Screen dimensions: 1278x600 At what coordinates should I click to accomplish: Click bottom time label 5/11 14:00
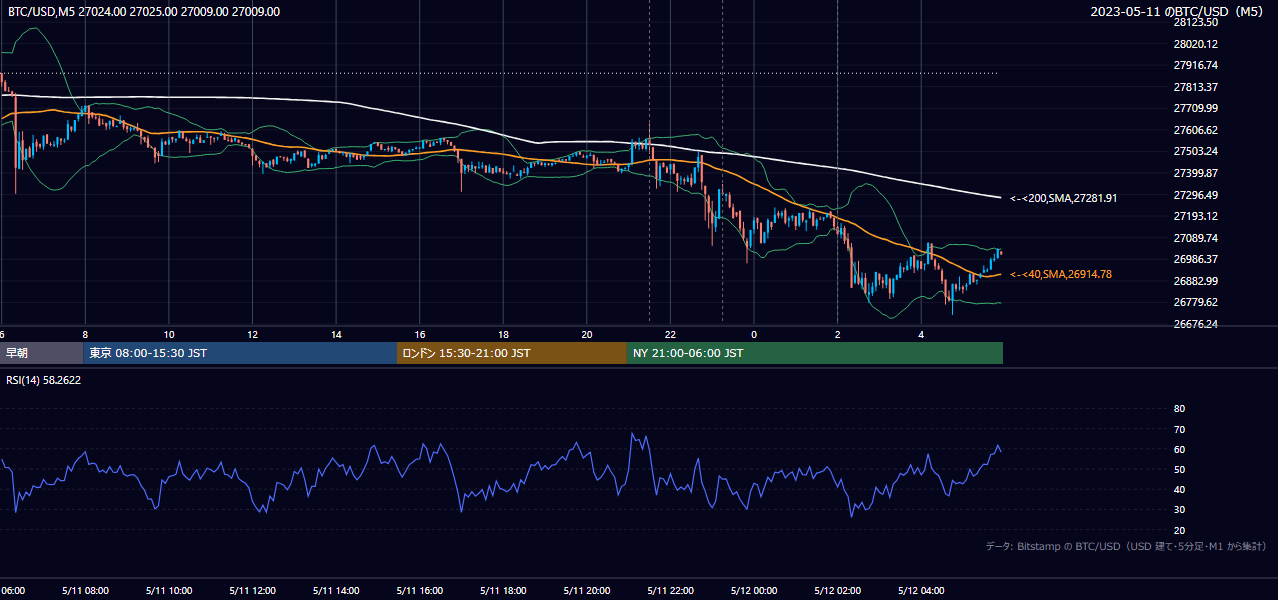(336, 591)
